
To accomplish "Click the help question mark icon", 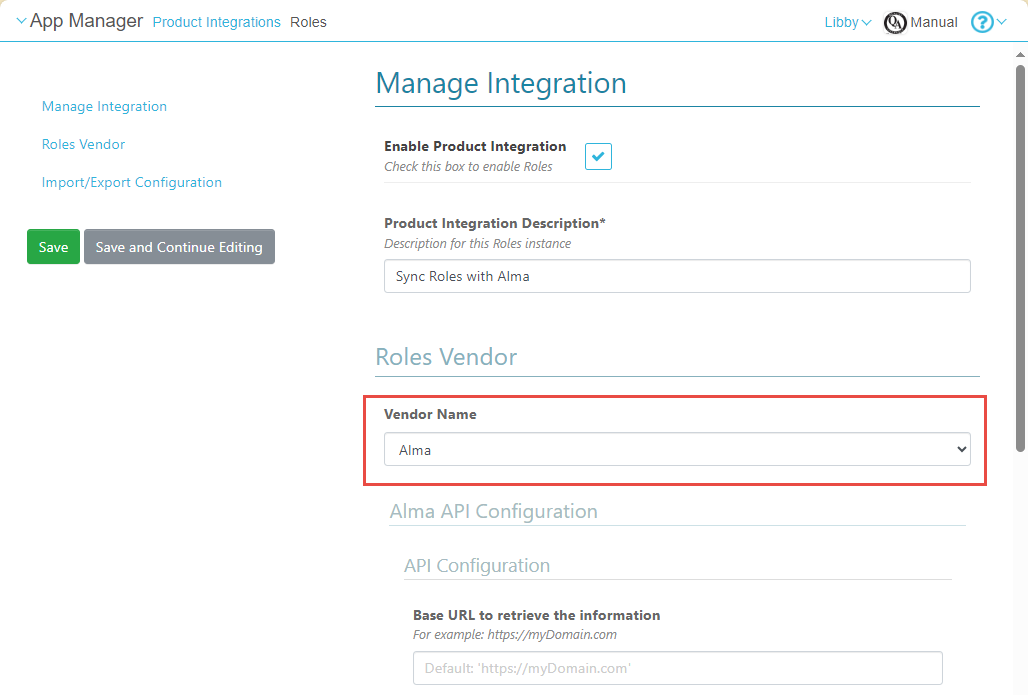I will pos(982,22).
